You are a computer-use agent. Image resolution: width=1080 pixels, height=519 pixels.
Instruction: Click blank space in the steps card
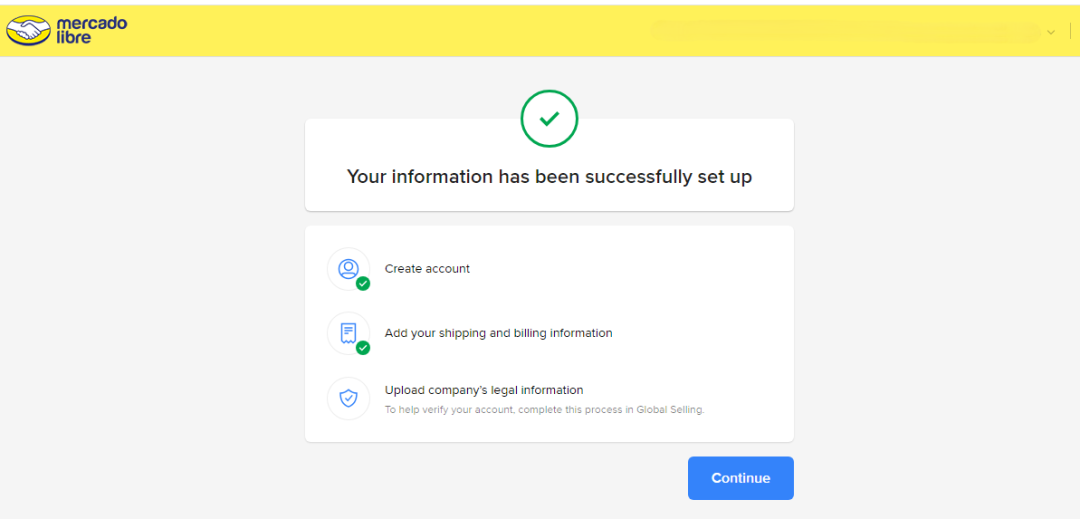tap(700, 300)
